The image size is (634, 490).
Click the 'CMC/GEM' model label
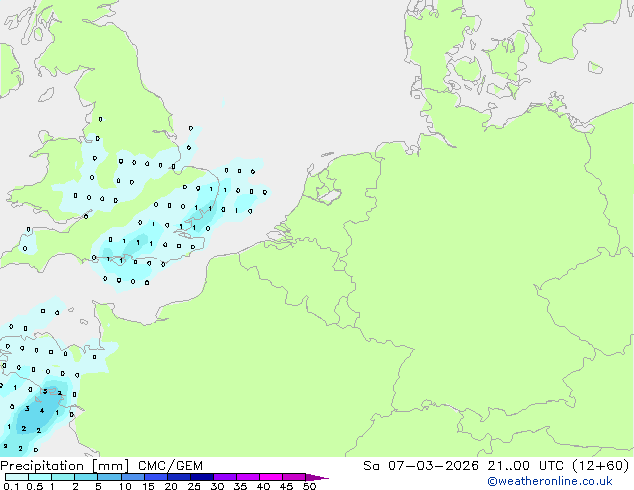tap(170, 466)
